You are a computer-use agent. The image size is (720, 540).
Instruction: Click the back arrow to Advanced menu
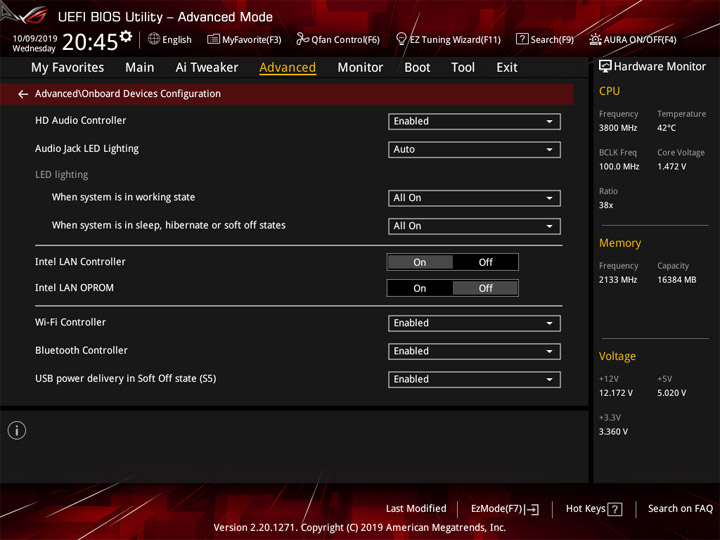(23, 94)
